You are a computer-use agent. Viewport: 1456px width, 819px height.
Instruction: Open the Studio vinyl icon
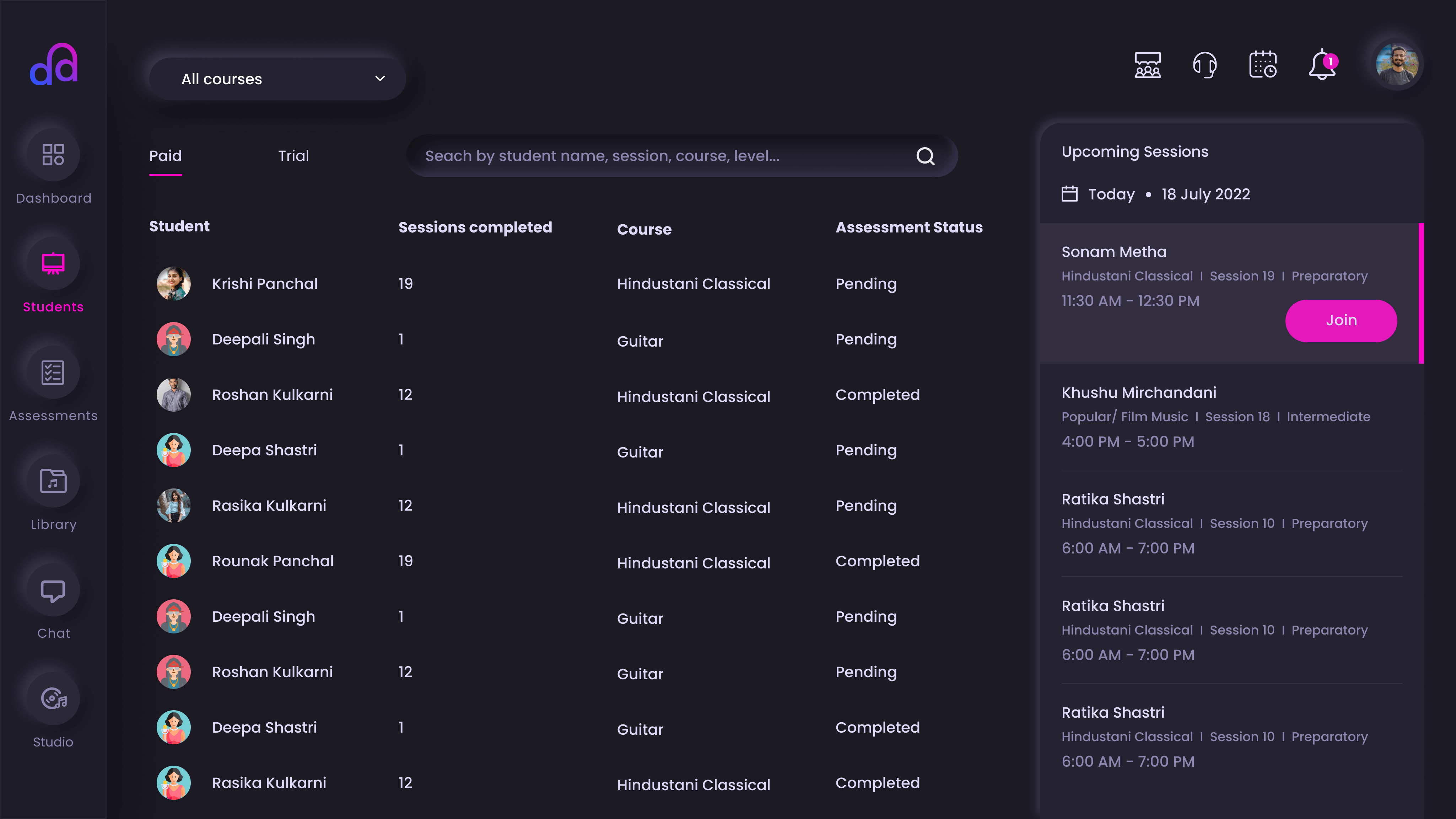click(x=53, y=698)
